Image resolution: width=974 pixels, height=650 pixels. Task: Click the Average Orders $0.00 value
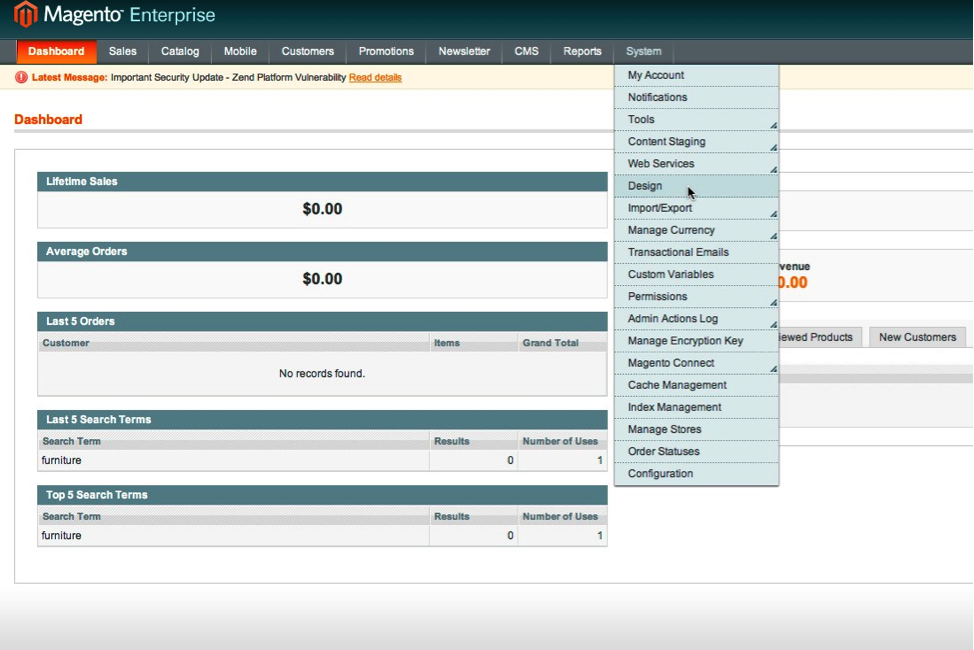(322, 279)
